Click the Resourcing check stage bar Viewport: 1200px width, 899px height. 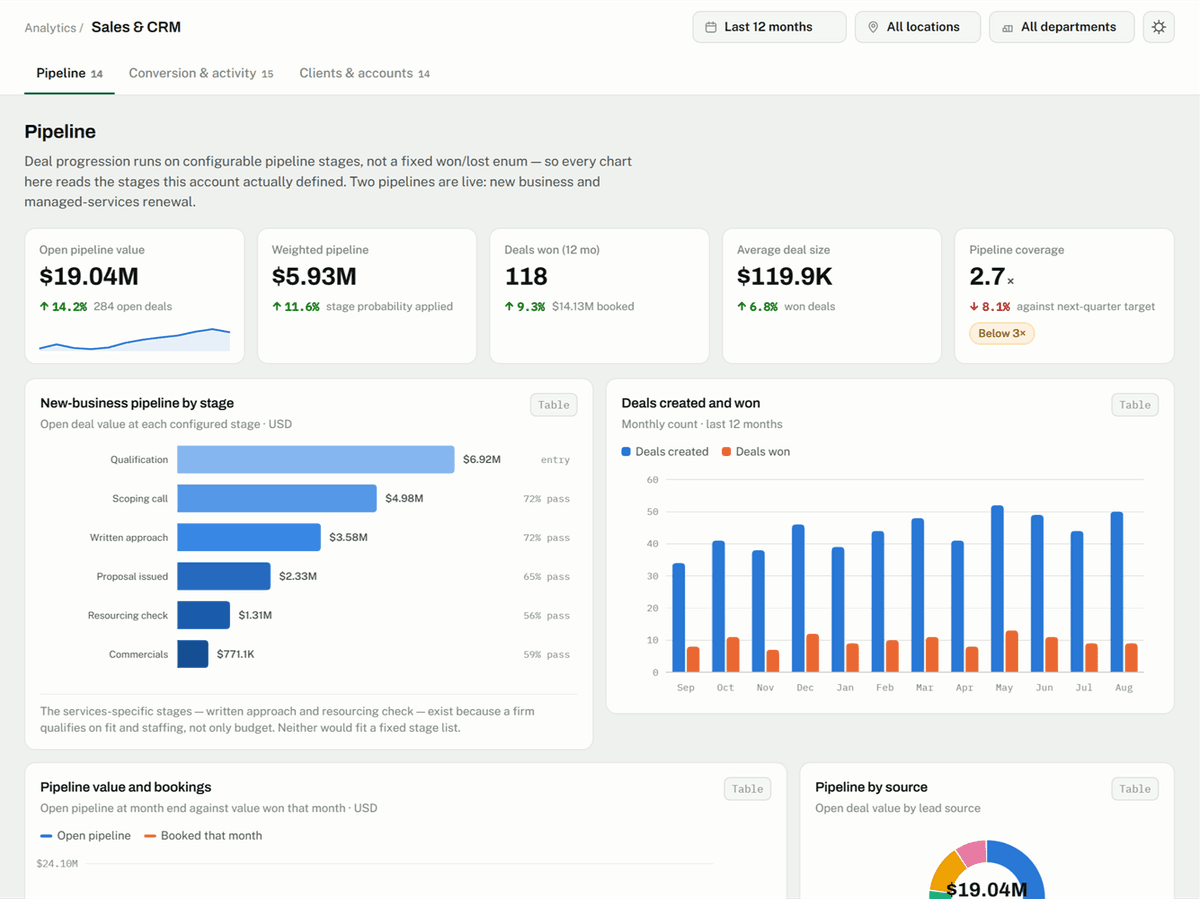click(x=203, y=615)
